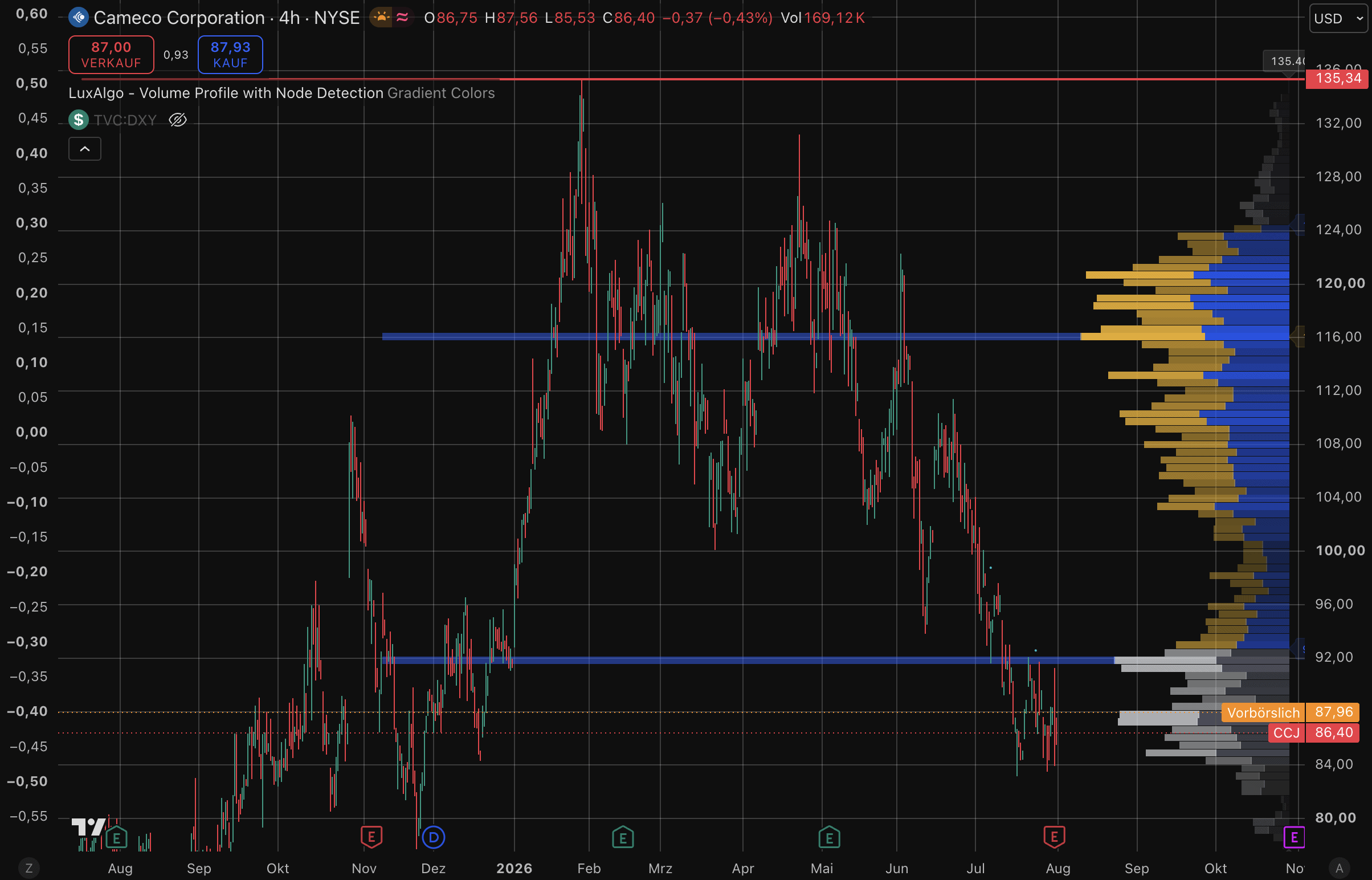Click the TradingView logo
1372x880 pixels.
tap(88, 826)
